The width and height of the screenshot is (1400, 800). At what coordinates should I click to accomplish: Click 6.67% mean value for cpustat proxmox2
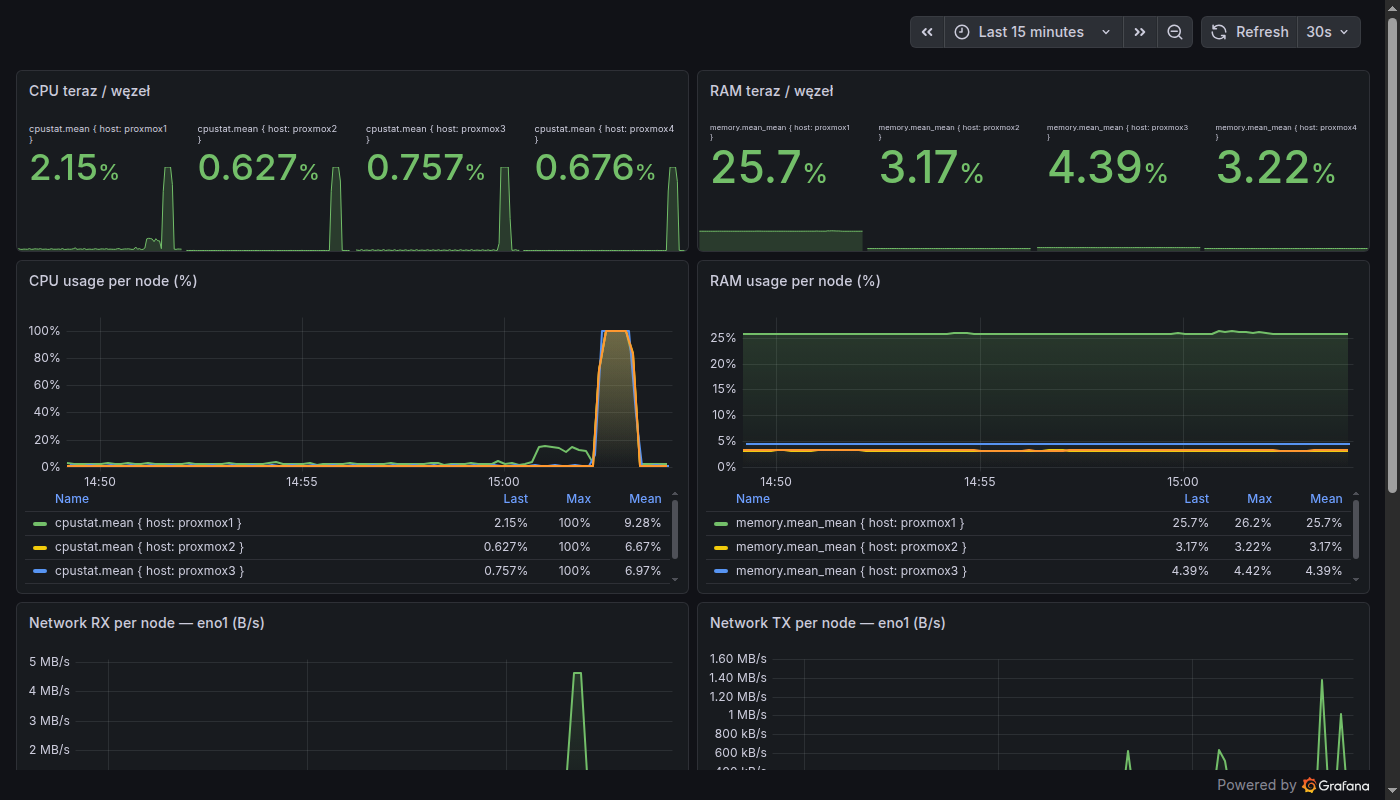pyautogui.click(x=642, y=547)
